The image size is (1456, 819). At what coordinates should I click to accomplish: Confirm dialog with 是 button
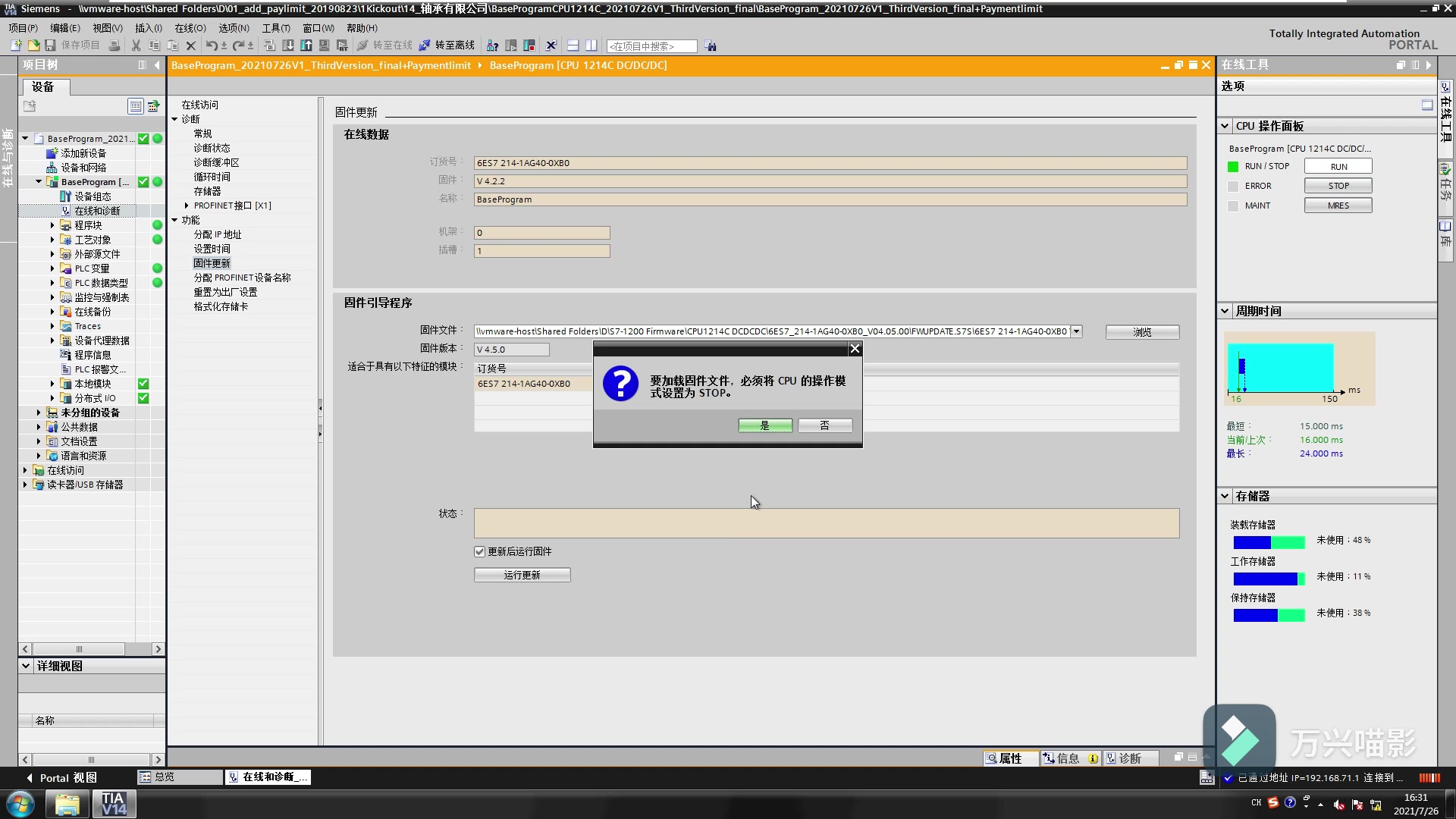coord(765,425)
